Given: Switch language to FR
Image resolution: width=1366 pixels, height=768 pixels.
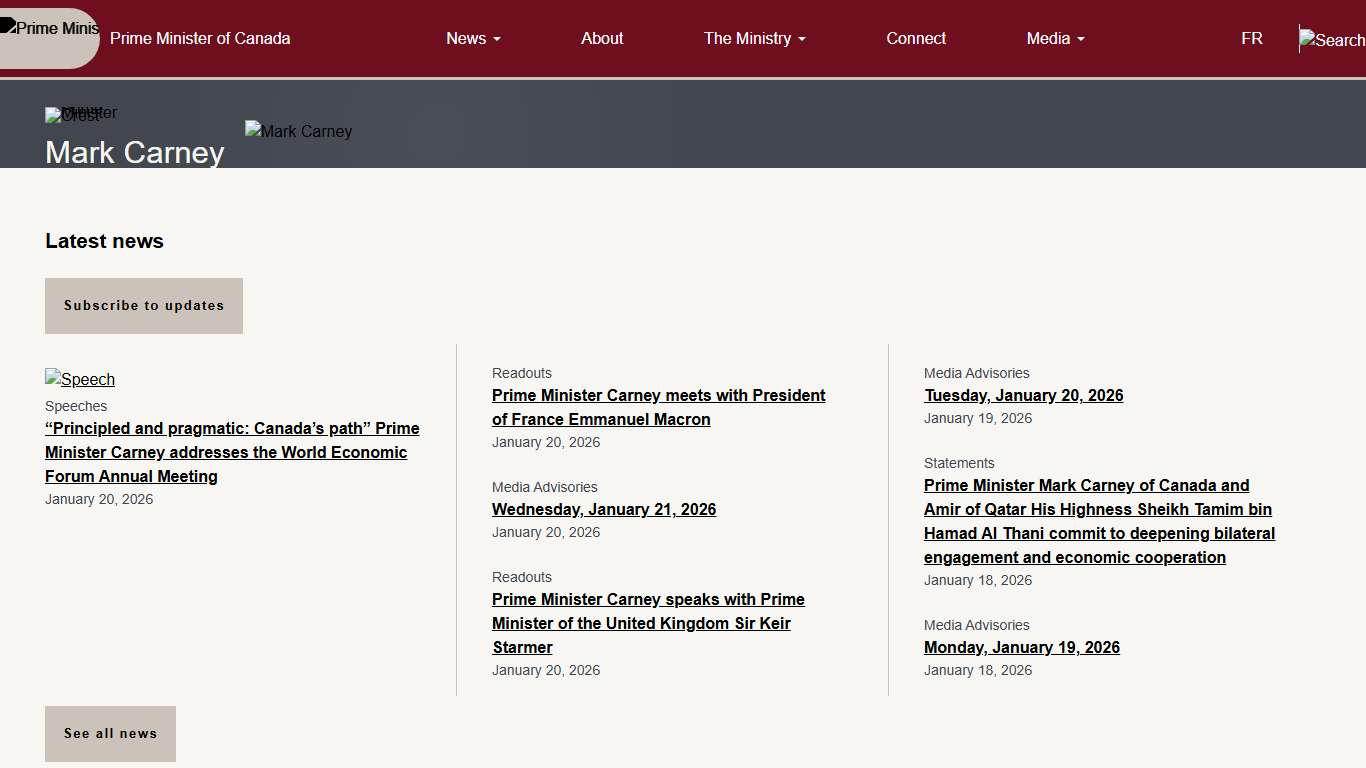Looking at the screenshot, I should [x=1251, y=38].
